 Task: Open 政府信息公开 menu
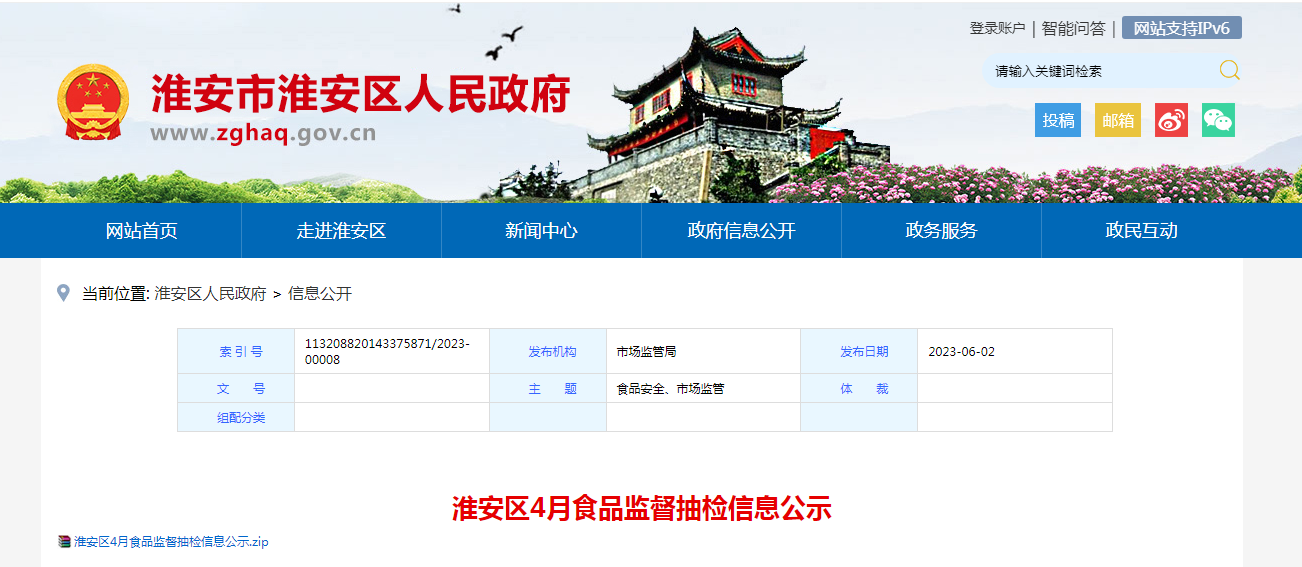coord(741,231)
